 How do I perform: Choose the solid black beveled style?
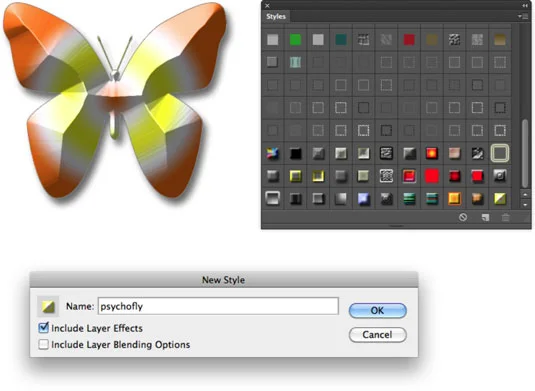(x=295, y=154)
